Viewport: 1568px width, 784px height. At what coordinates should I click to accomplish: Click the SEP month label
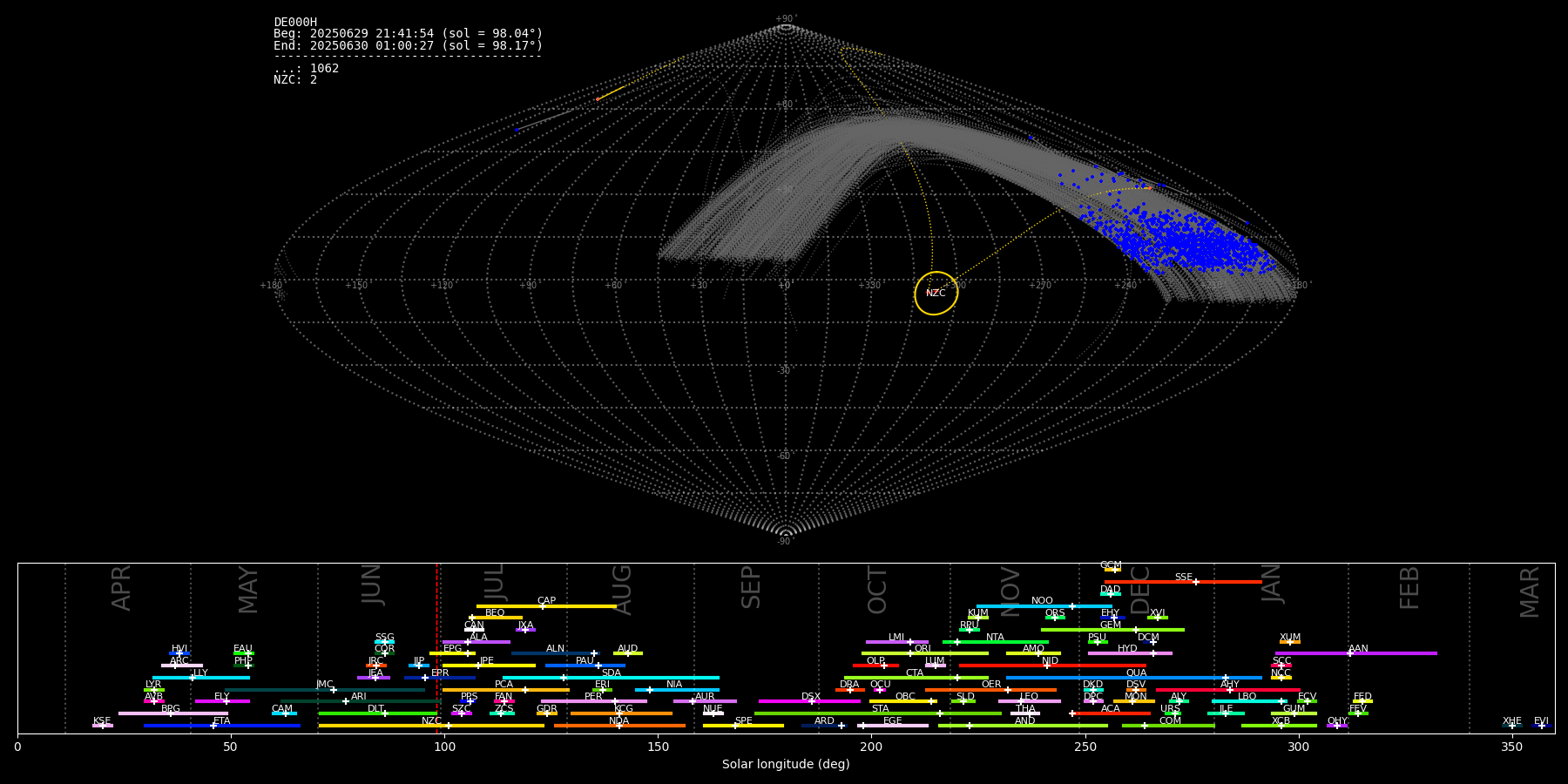[751, 587]
